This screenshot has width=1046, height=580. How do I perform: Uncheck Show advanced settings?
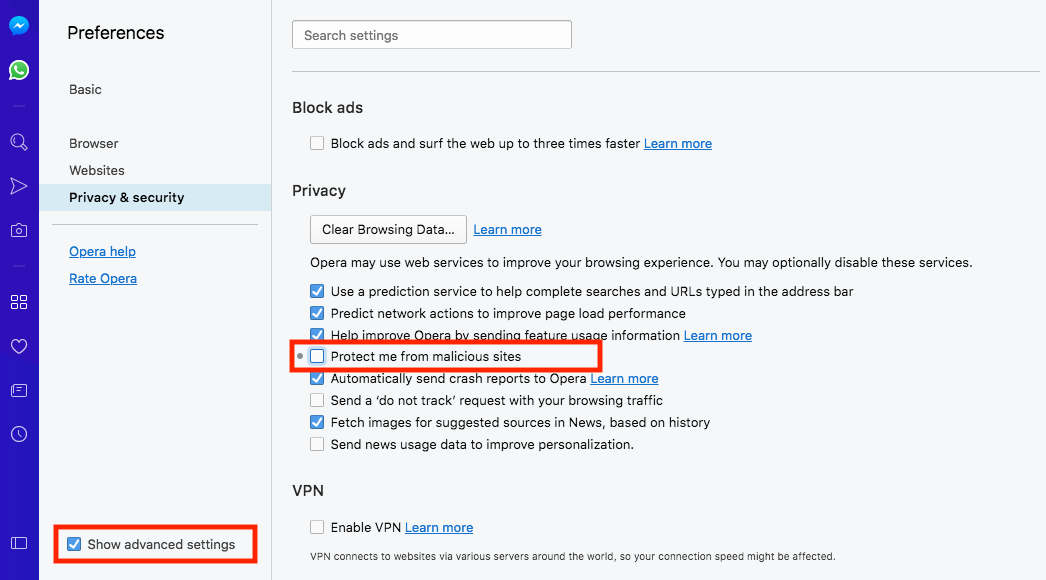tap(74, 544)
